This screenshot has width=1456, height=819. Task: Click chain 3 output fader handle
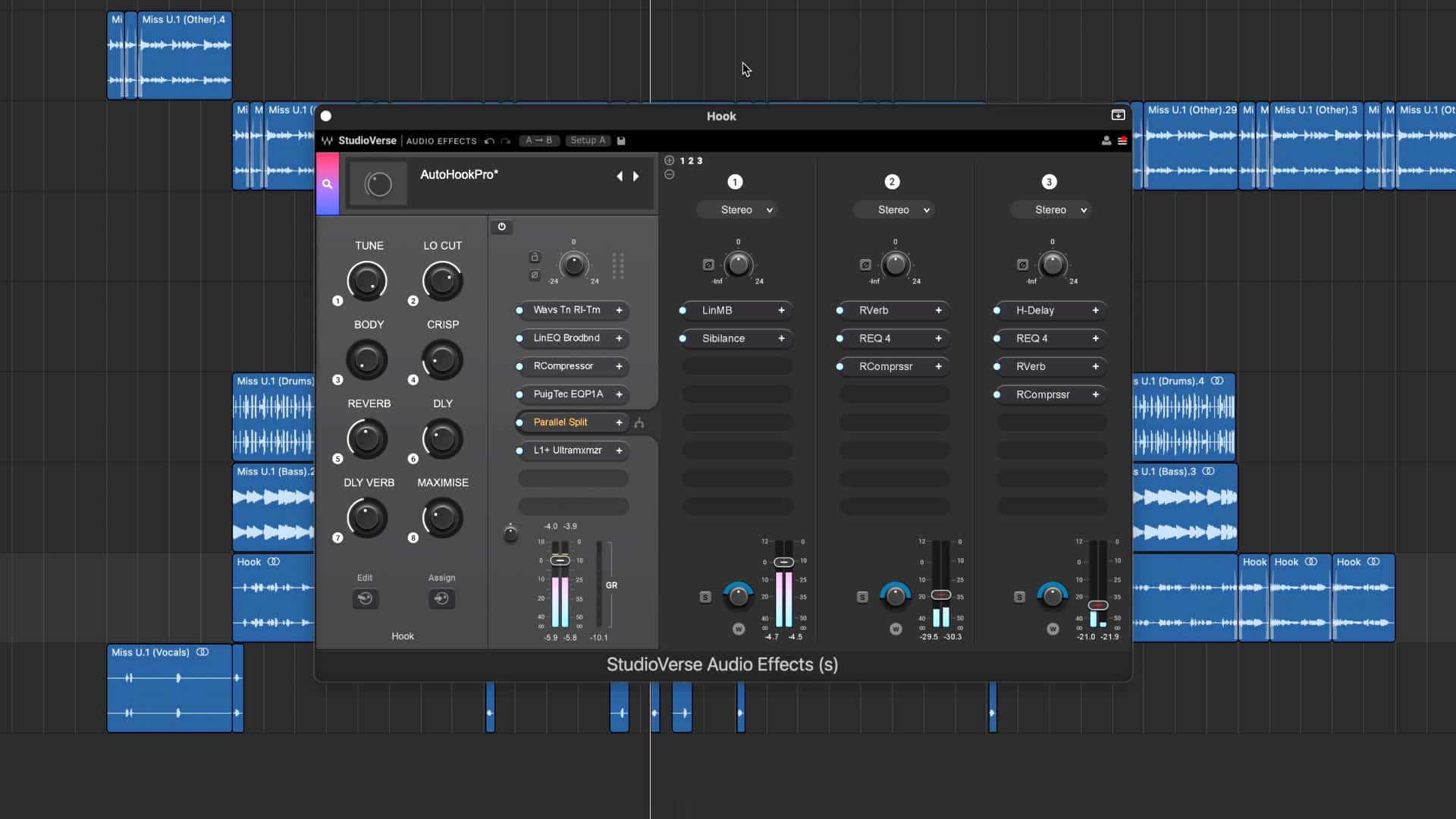point(1097,605)
